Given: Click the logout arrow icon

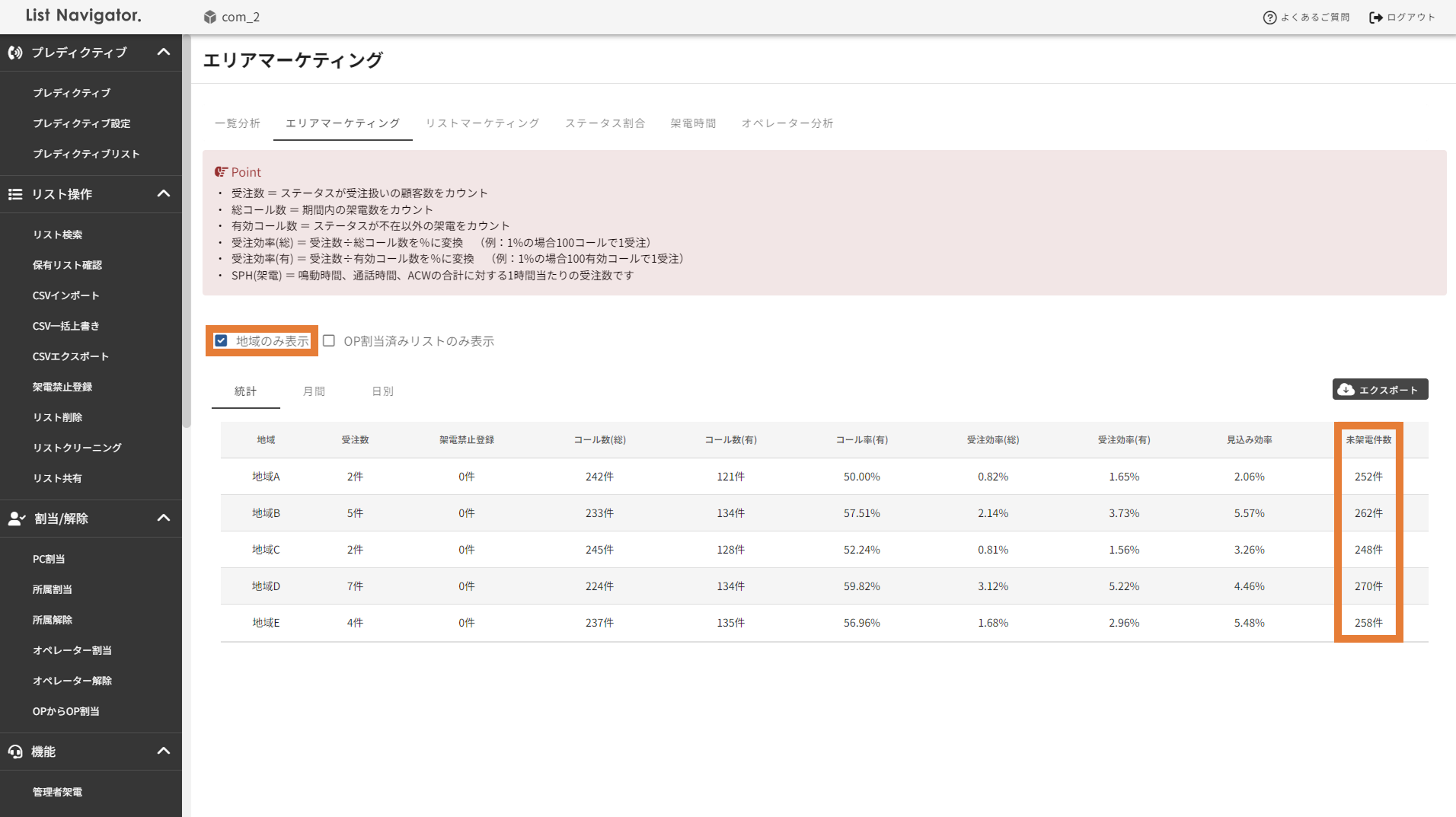Looking at the screenshot, I should 1375,18.
